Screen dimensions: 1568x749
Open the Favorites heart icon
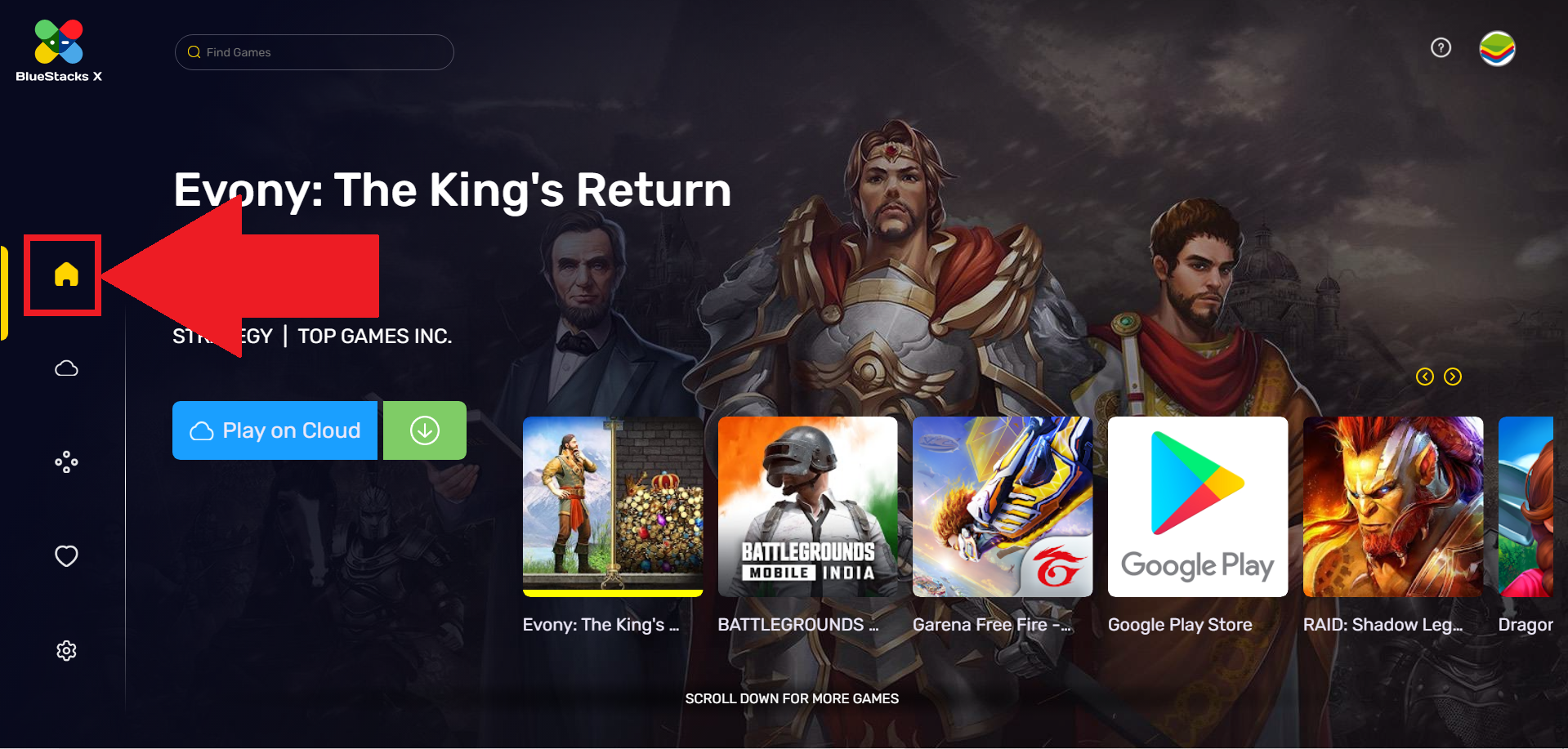click(x=66, y=556)
